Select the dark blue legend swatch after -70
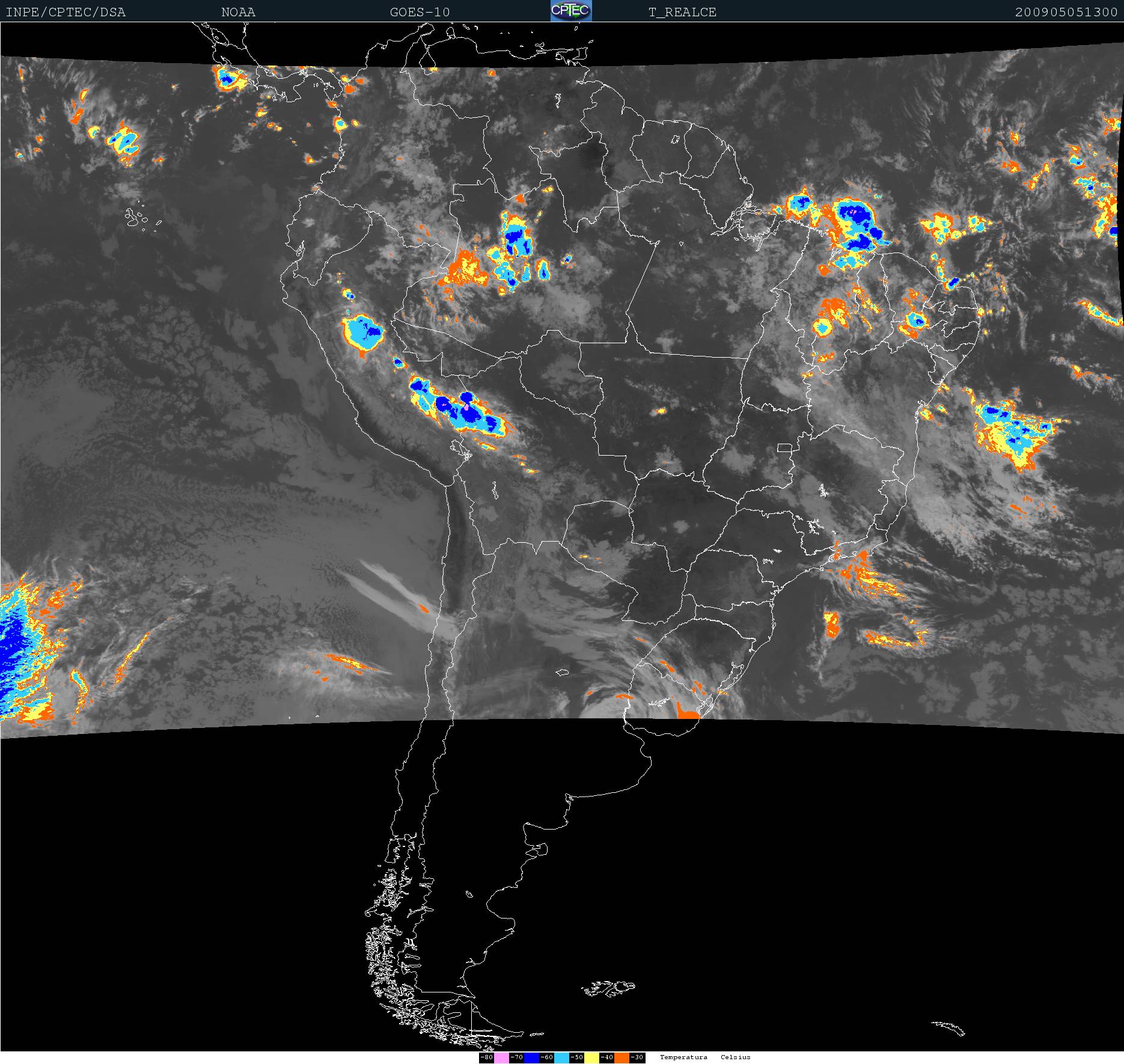This screenshot has width=1124, height=1064. 531,1057
